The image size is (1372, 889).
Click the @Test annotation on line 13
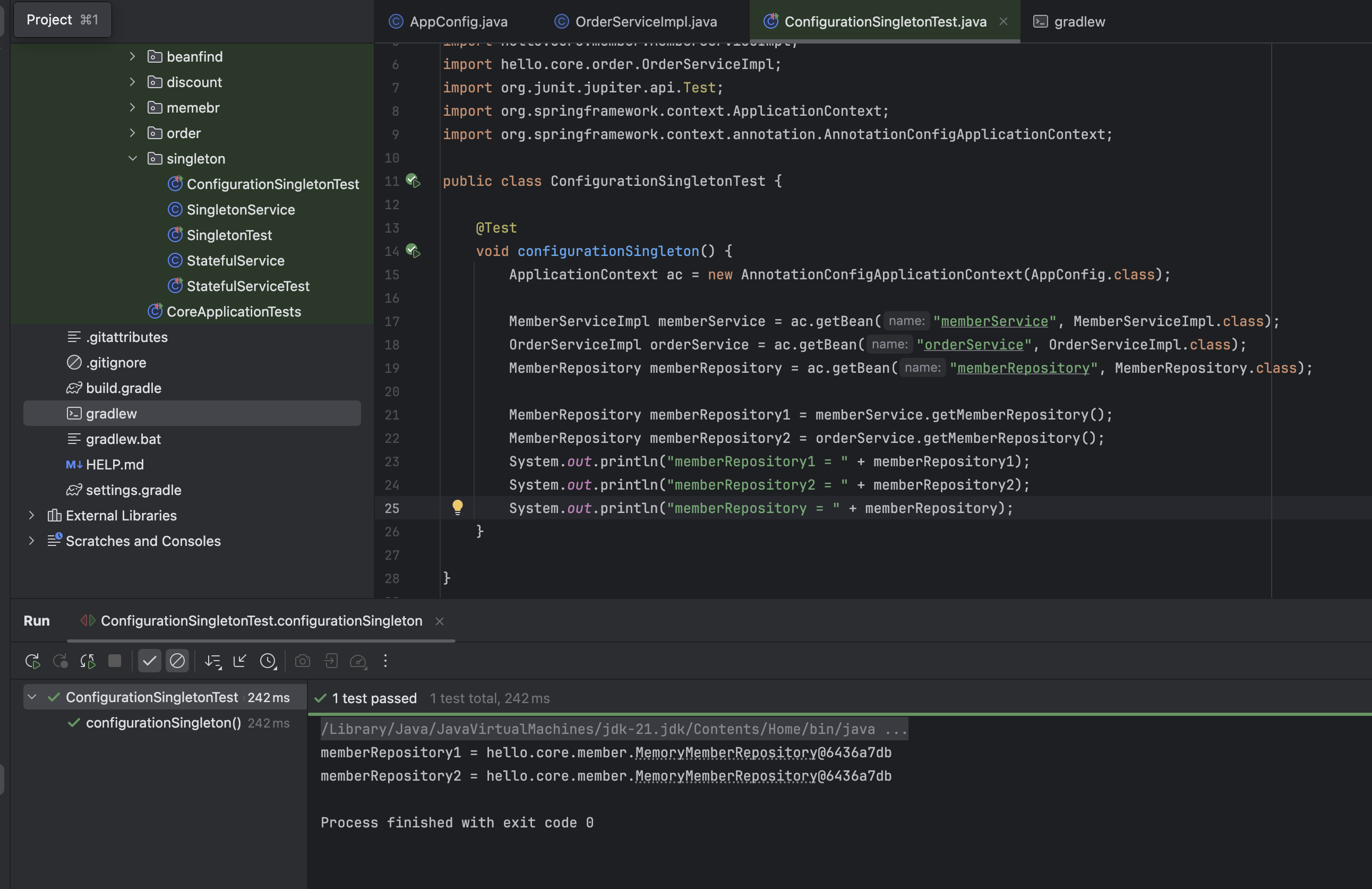[496, 228]
